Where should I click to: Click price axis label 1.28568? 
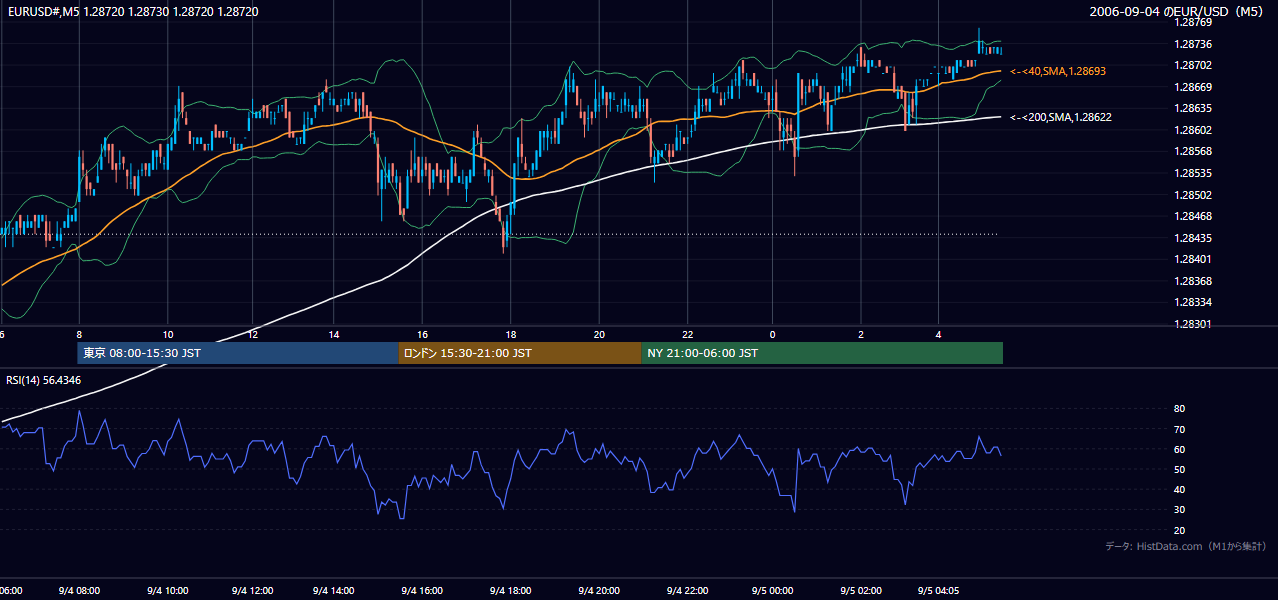1193,152
